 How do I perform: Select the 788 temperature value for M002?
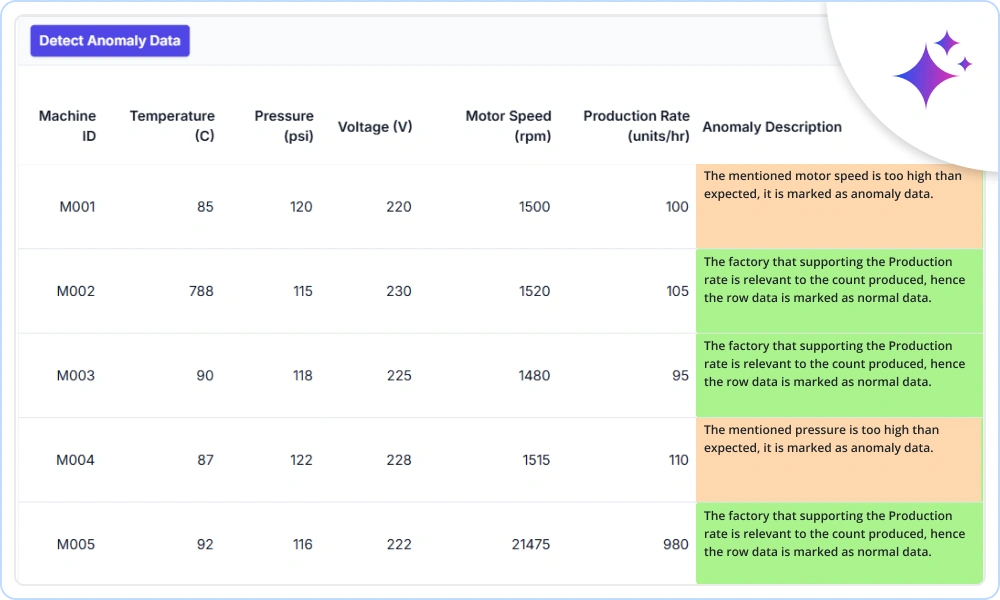pos(201,291)
